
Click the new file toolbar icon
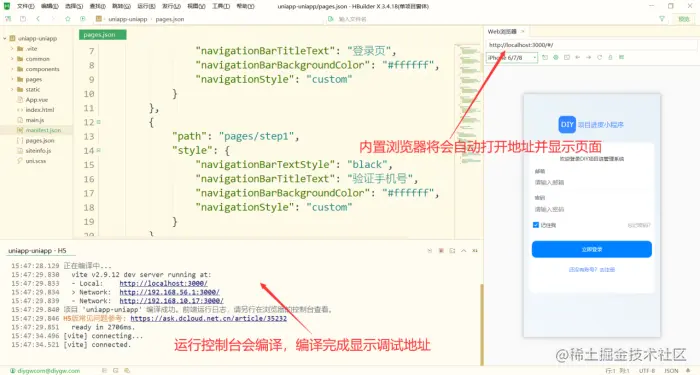[x=8, y=19]
